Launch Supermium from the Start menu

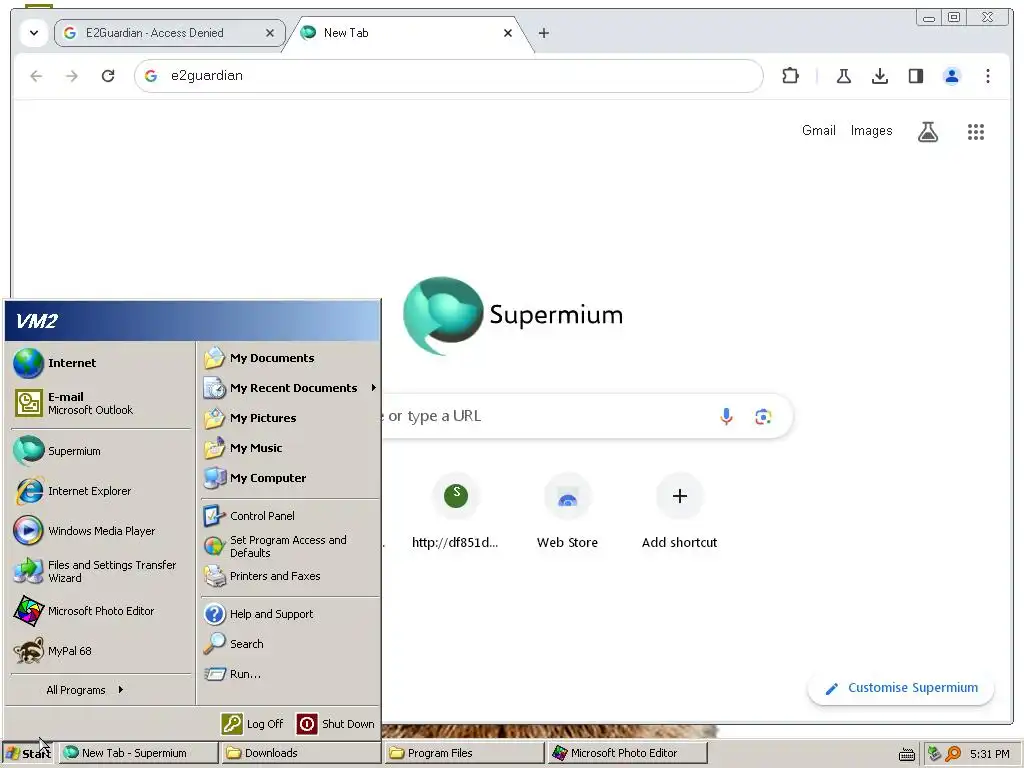100,451
